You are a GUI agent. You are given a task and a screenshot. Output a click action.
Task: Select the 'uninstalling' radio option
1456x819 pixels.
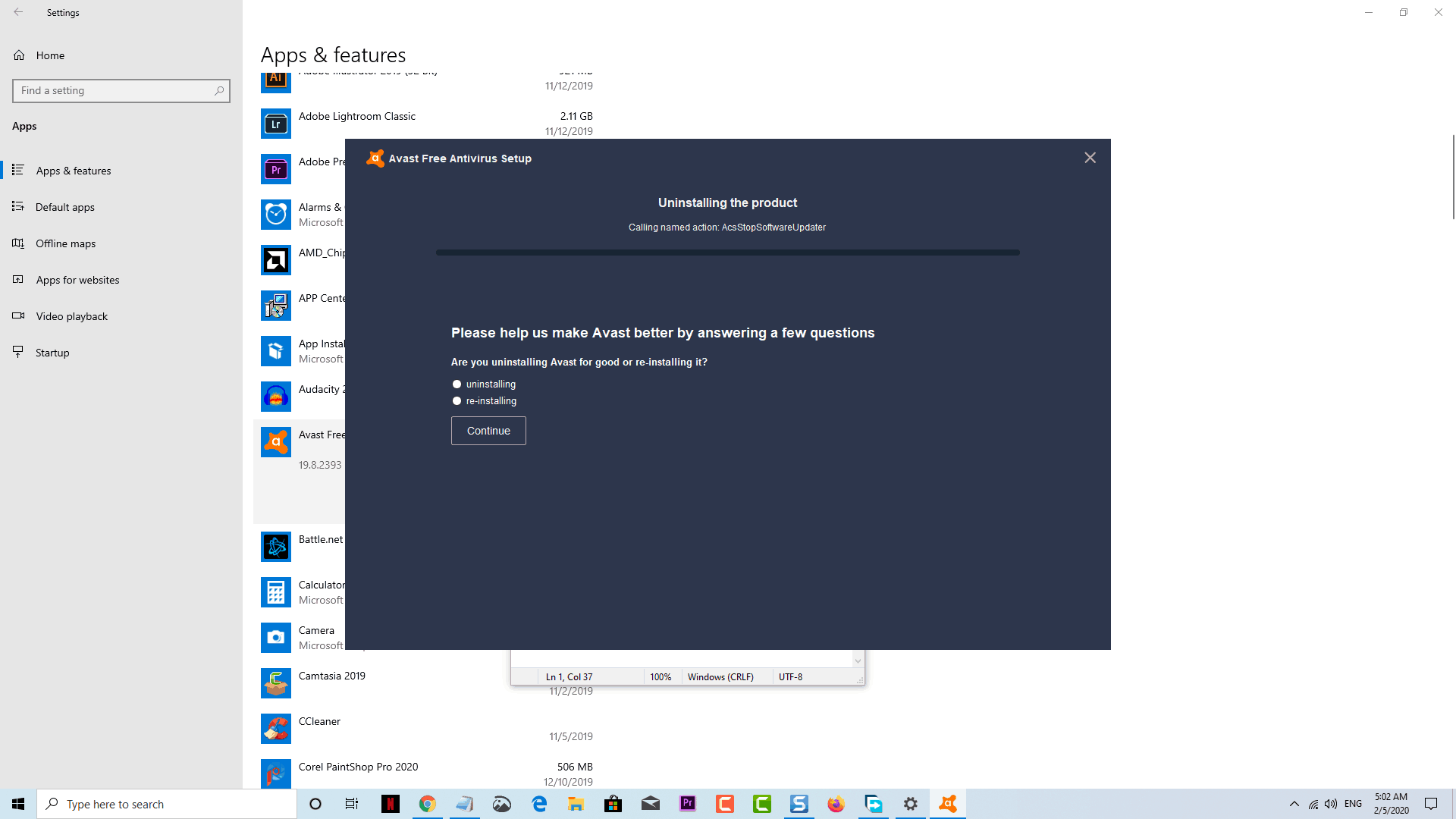point(457,384)
